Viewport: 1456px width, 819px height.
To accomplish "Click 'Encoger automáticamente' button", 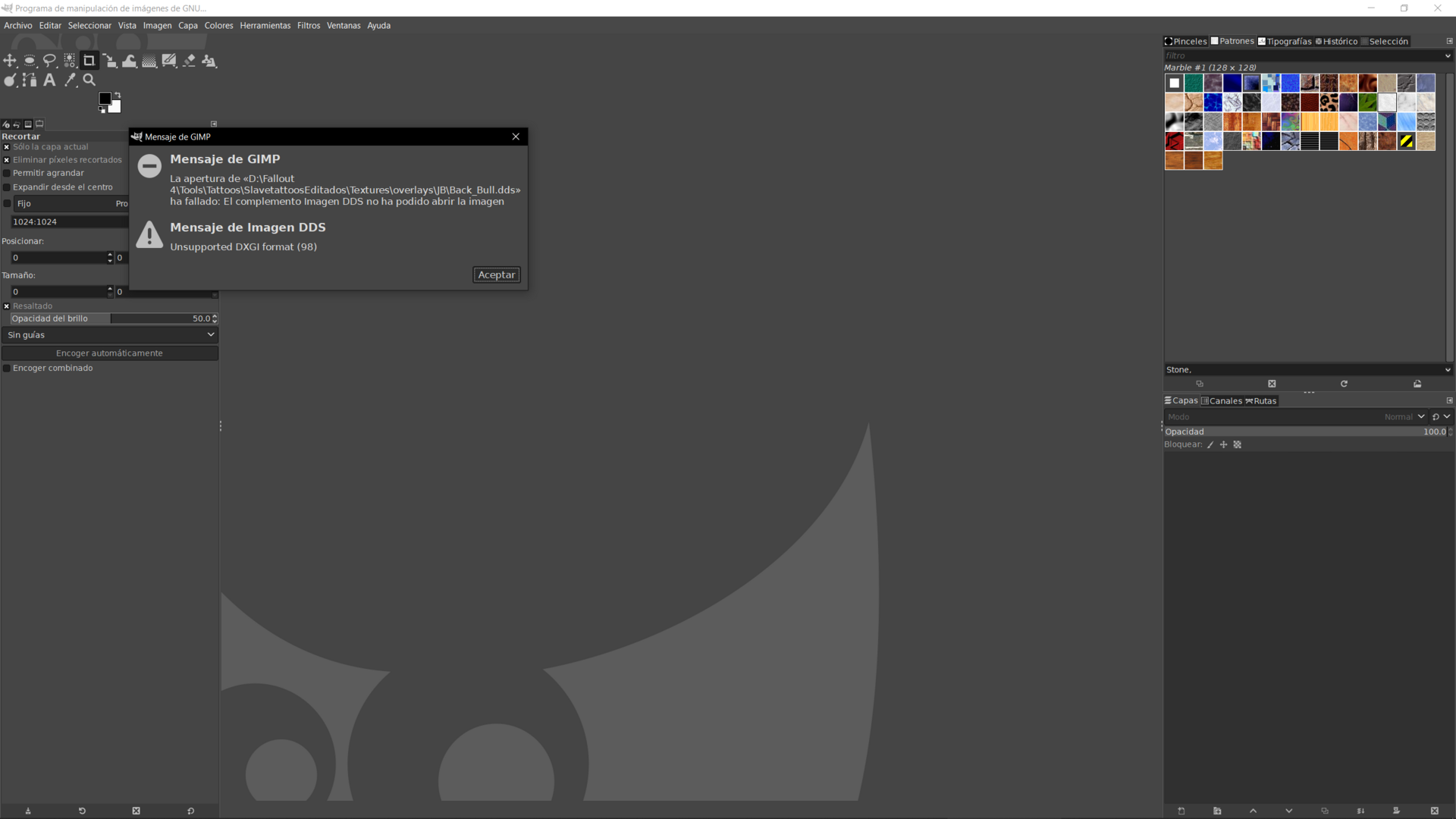I will coord(110,353).
